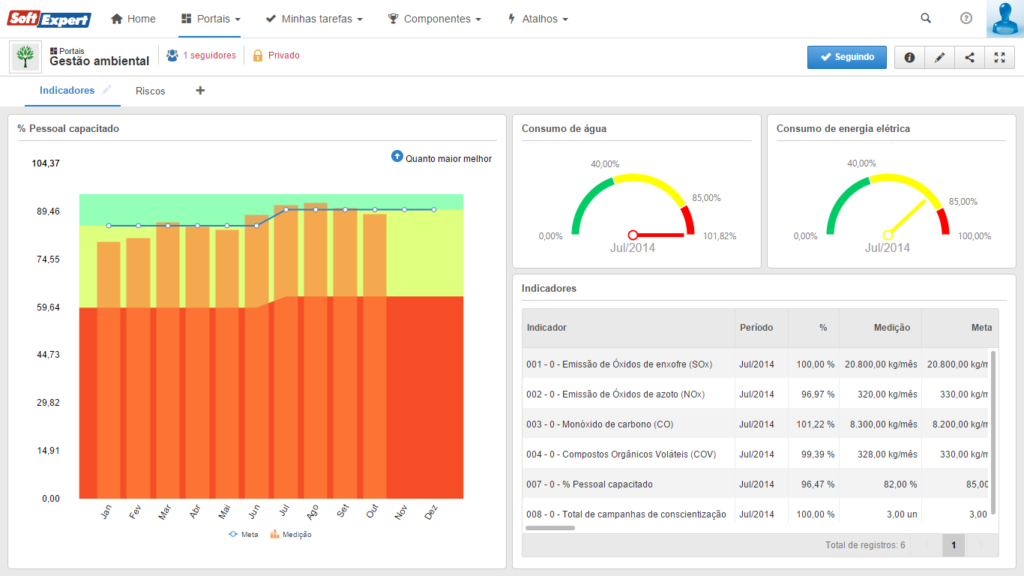Toggle the Seguindo follow button
The width and height of the screenshot is (1024, 576).
point(848,57)
